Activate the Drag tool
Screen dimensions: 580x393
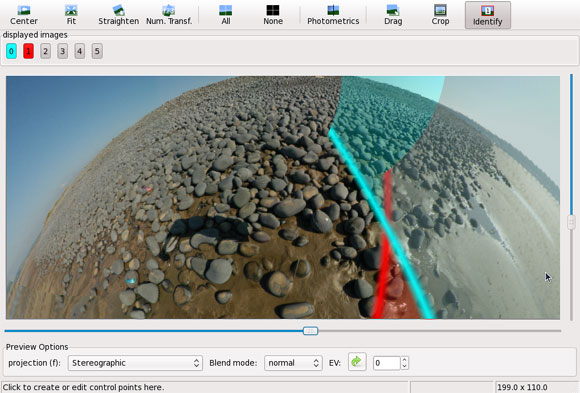pyautogui.click(x=393, y=15)
